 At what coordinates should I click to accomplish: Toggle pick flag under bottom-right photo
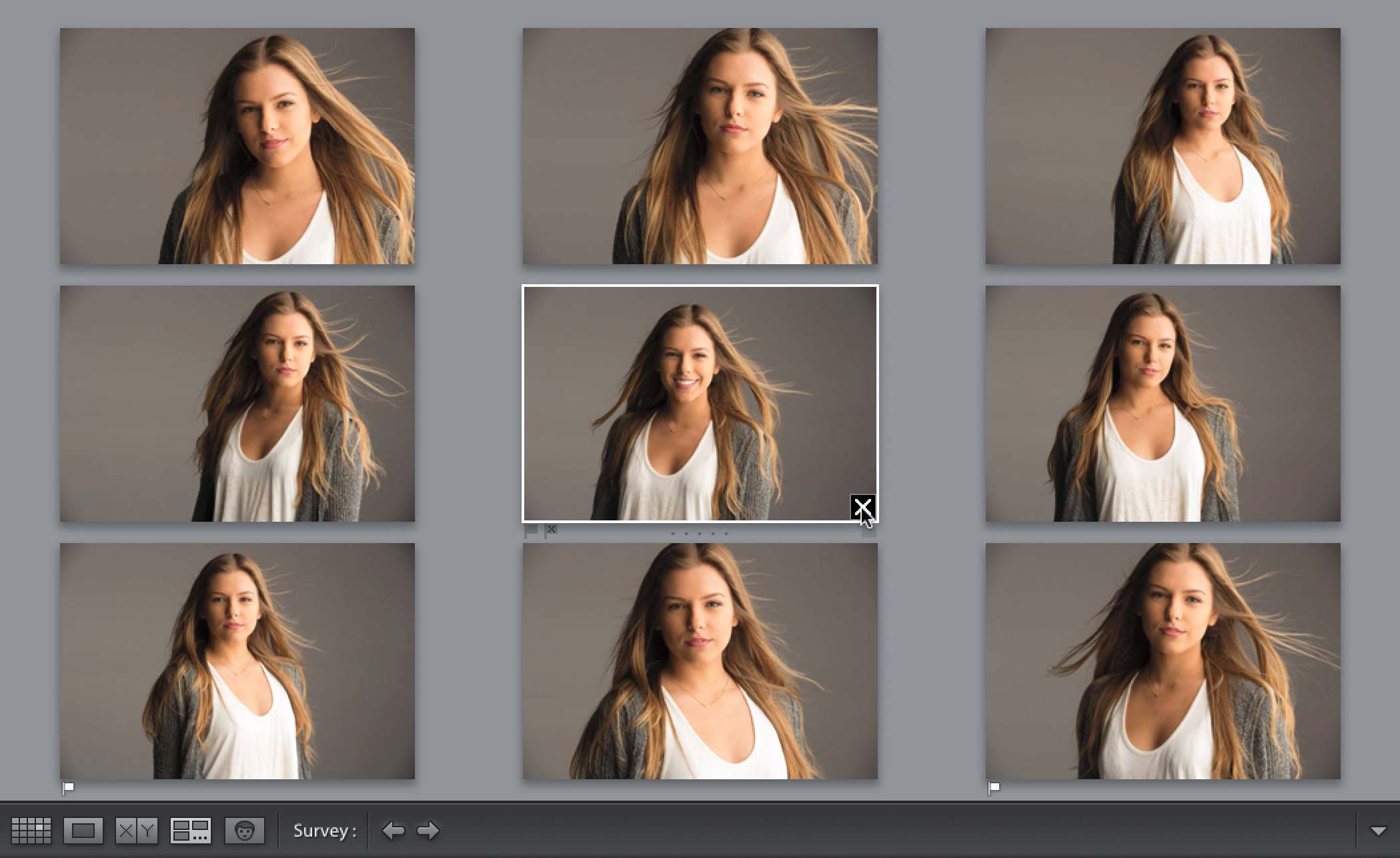[994, 788]
